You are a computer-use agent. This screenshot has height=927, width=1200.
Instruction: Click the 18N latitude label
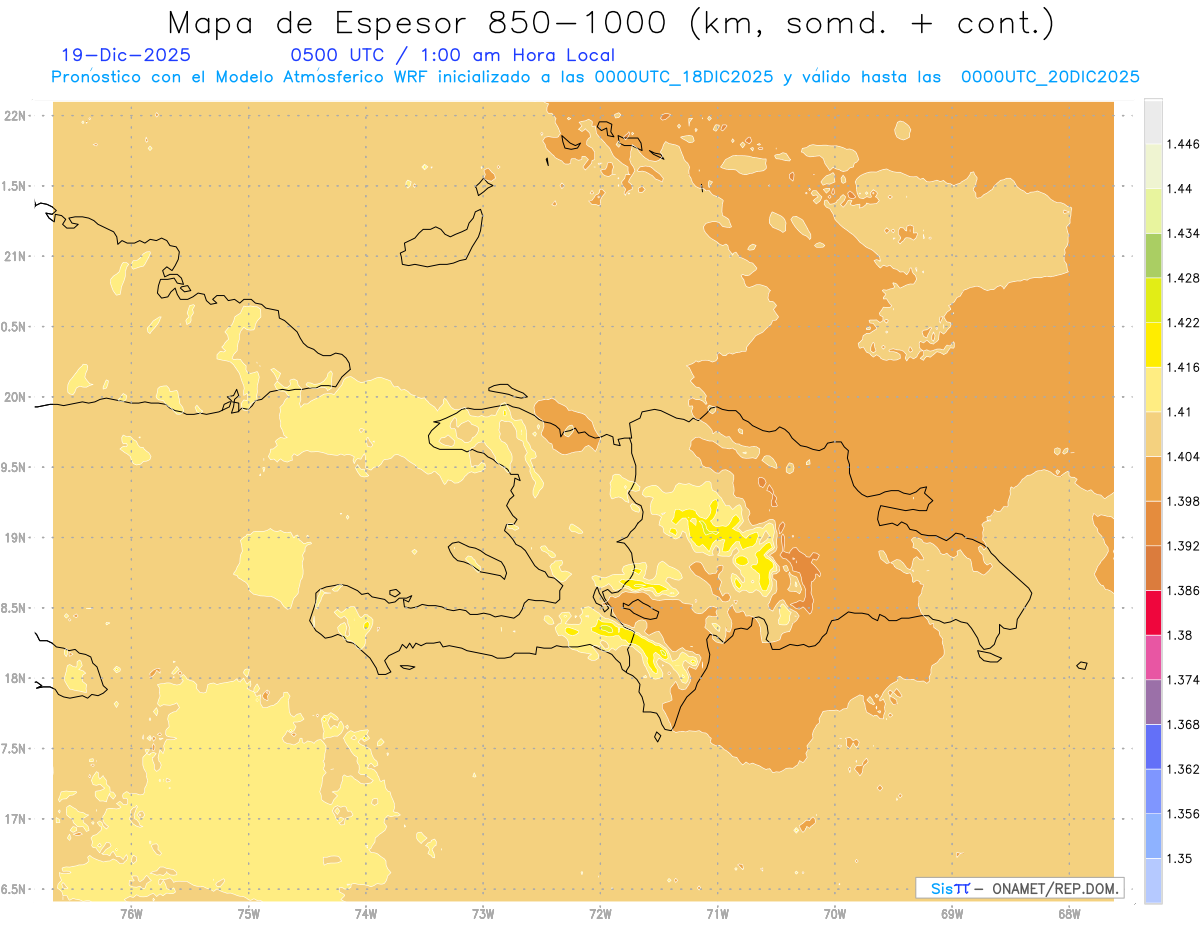coord(15,679)
